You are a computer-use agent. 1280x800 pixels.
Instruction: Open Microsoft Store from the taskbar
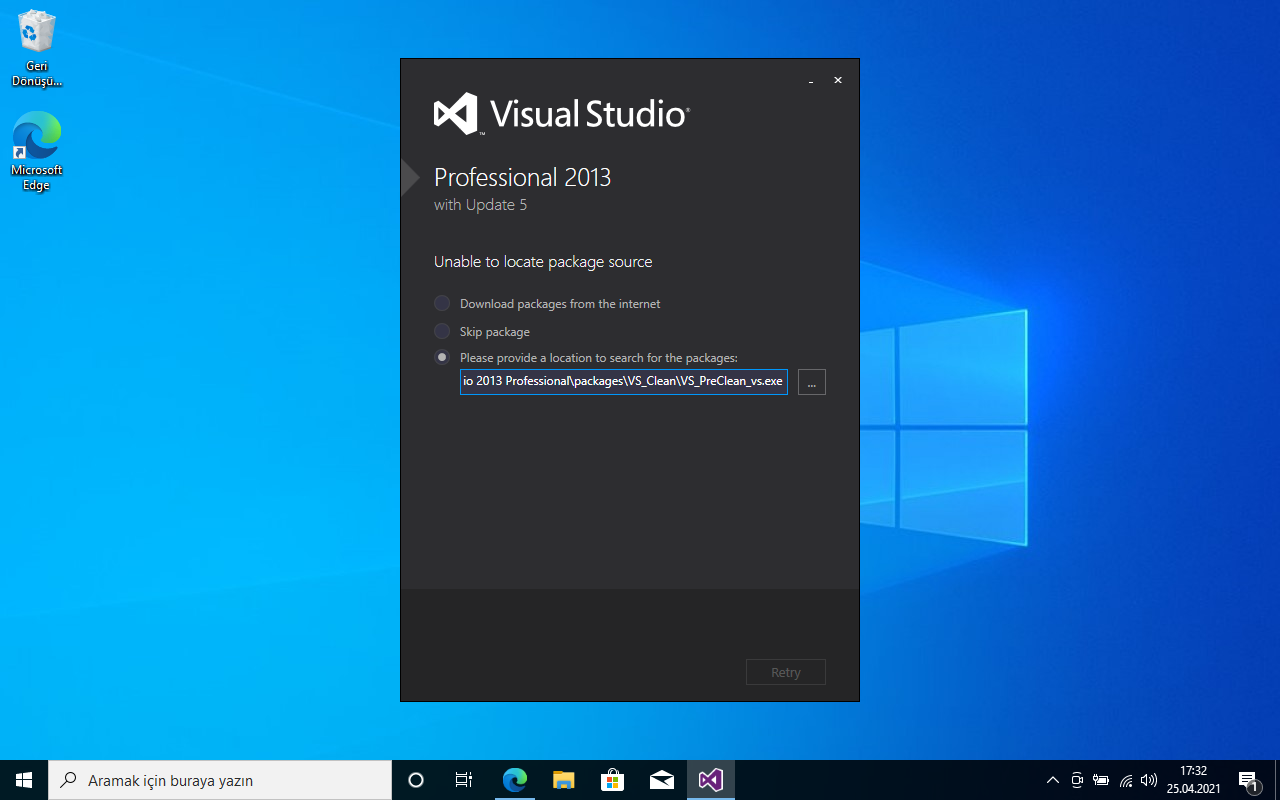point(613,780)
